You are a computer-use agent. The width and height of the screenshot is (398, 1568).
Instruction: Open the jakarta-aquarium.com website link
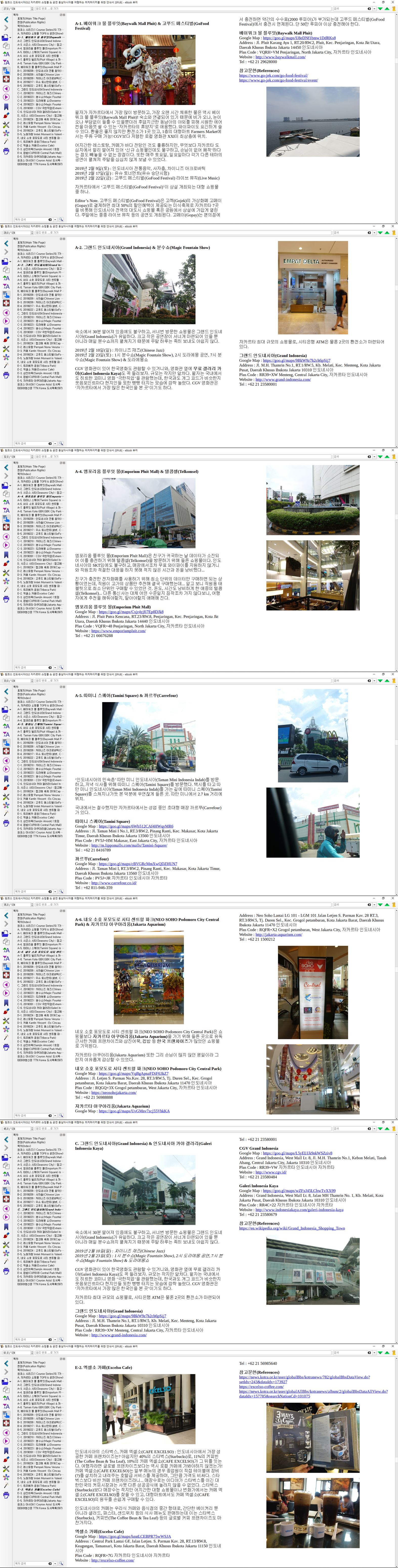(x=279, y=934)
